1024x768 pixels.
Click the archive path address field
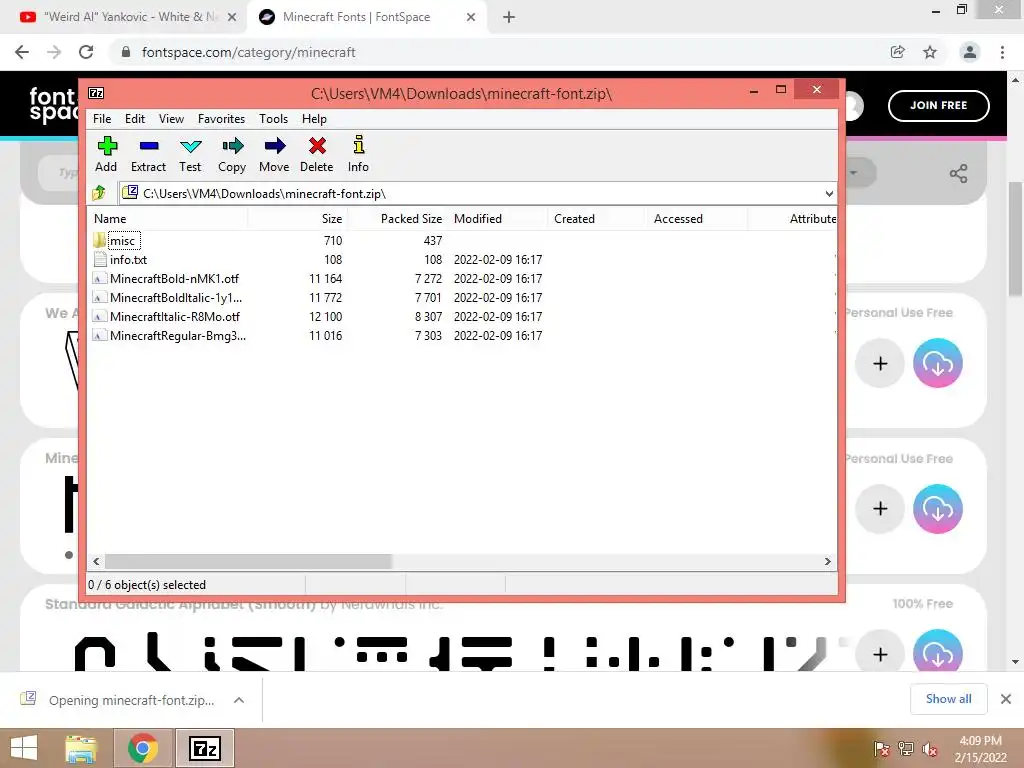coord(470,193)
